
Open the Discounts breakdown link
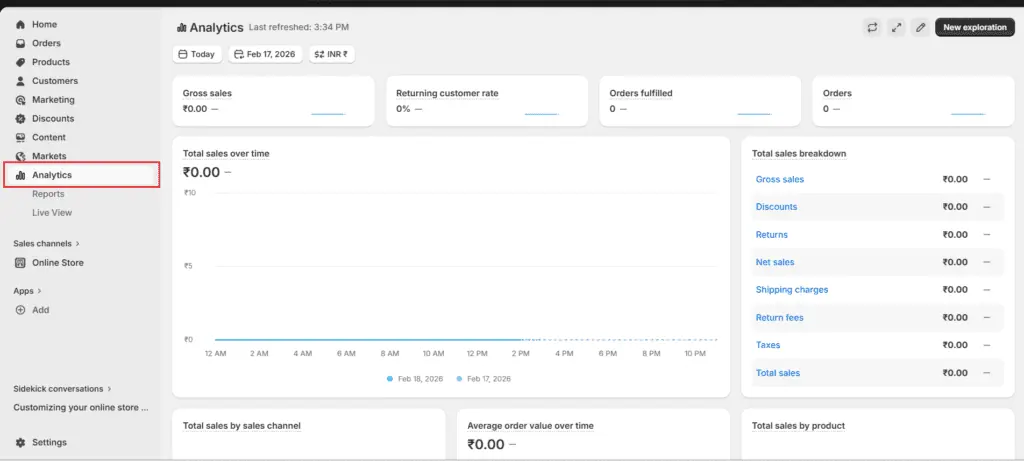click(x=776, y=207)
